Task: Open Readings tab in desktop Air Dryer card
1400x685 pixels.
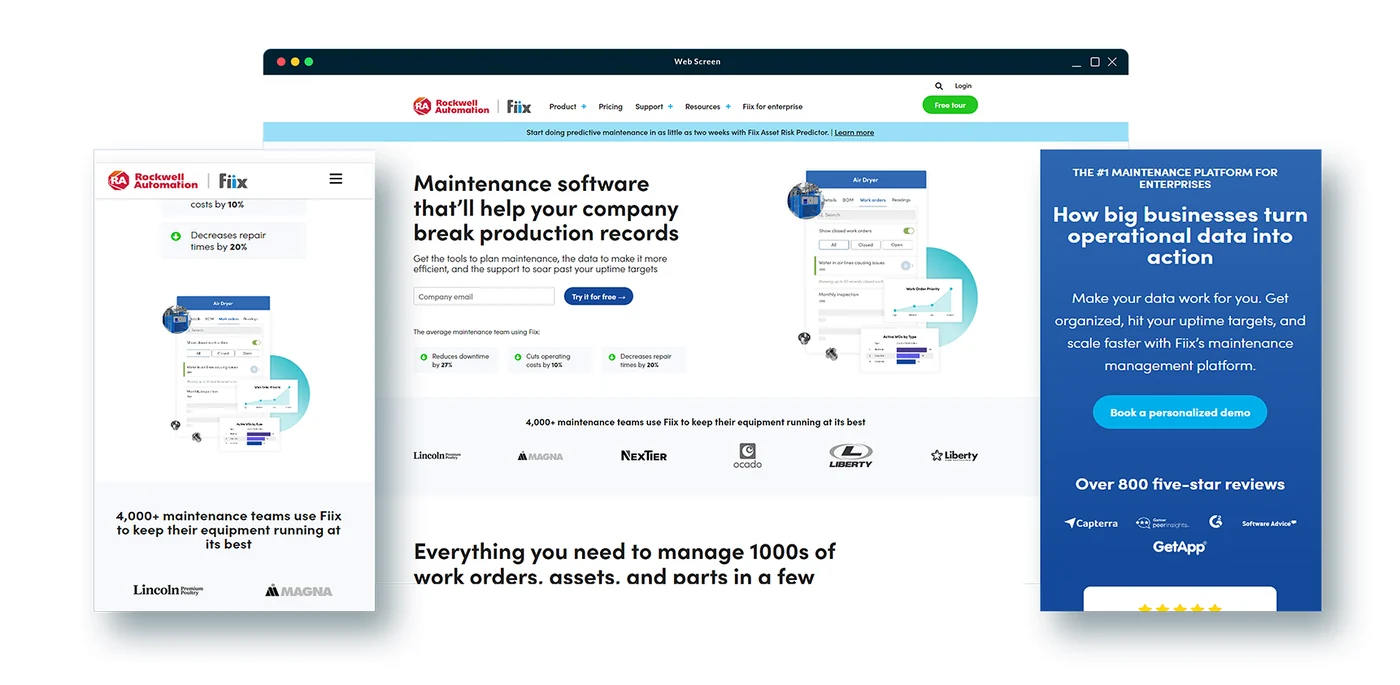Action: 901,200
